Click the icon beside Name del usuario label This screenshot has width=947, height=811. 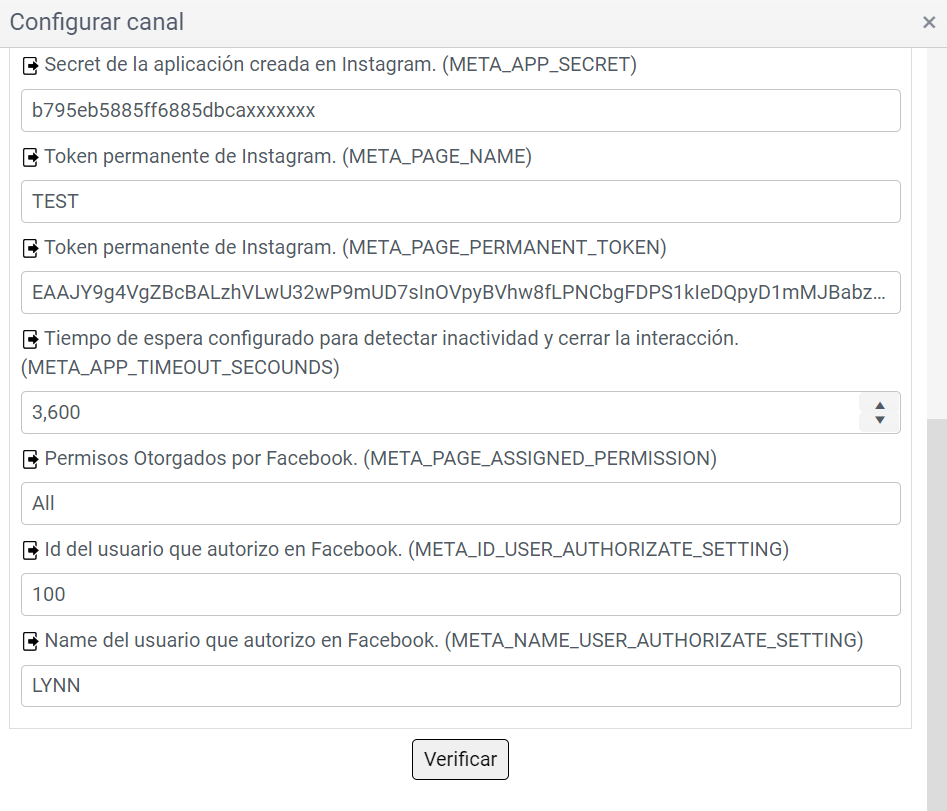30,641
